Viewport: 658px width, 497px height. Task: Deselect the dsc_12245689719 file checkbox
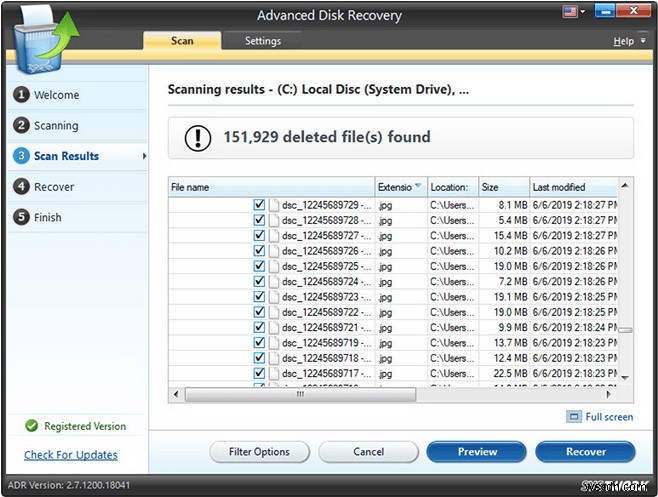tap(259, 343)
